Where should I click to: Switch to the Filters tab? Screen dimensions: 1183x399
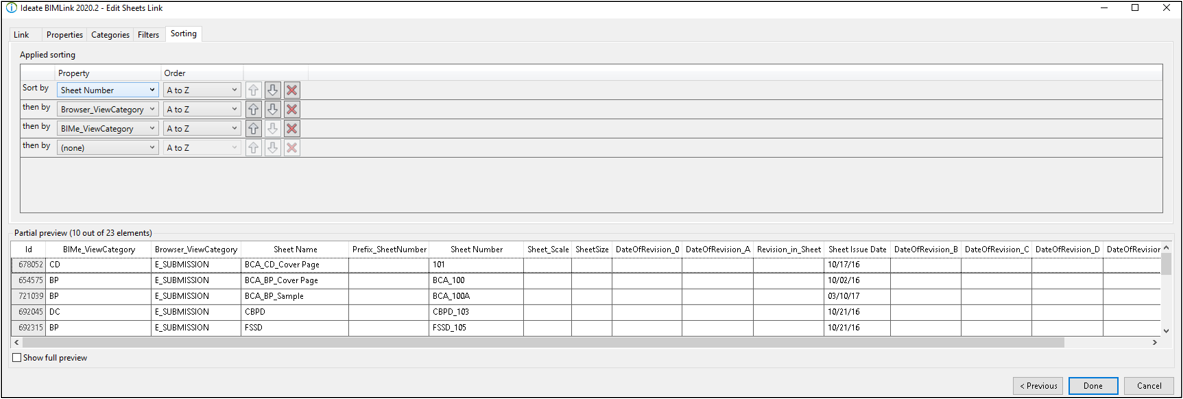click(148, 35)
